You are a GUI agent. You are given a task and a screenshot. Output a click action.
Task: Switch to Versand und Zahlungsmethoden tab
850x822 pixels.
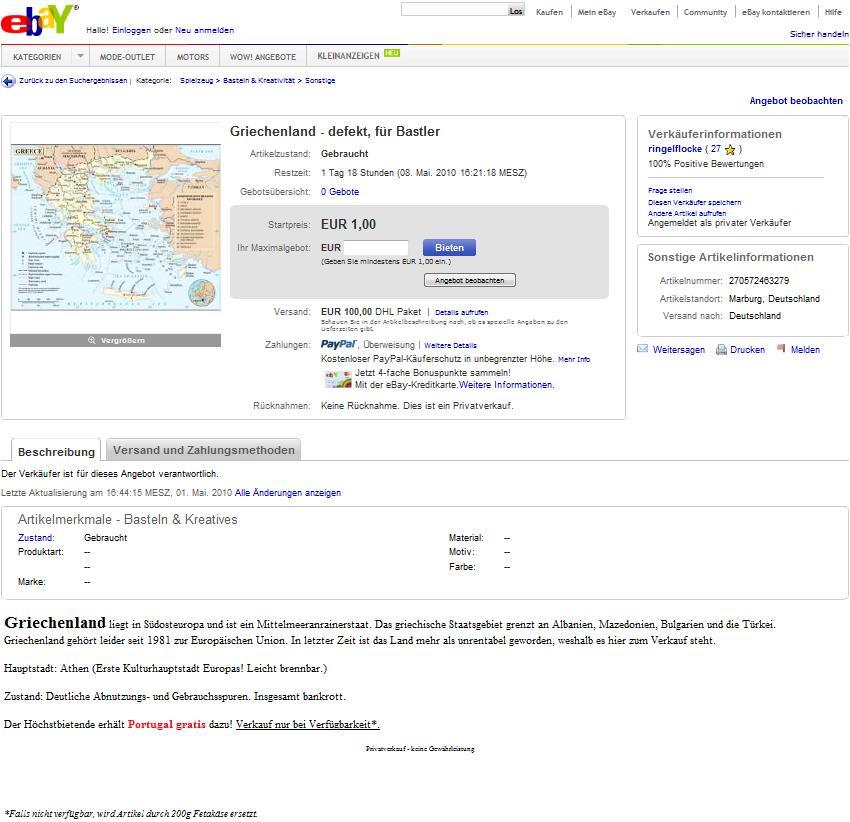click(x=203, y=450)
